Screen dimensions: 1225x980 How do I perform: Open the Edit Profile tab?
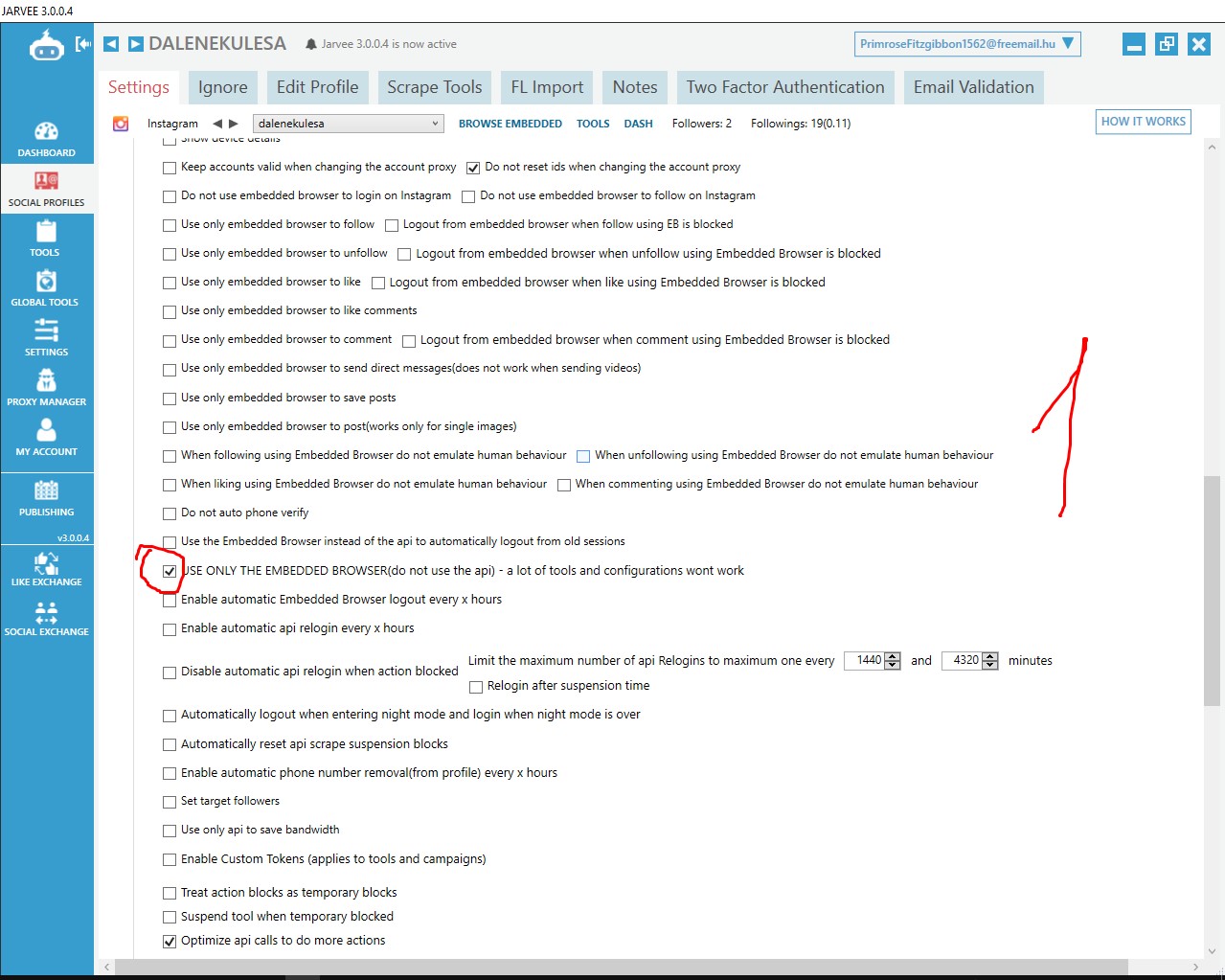click(x=317, y=87)
